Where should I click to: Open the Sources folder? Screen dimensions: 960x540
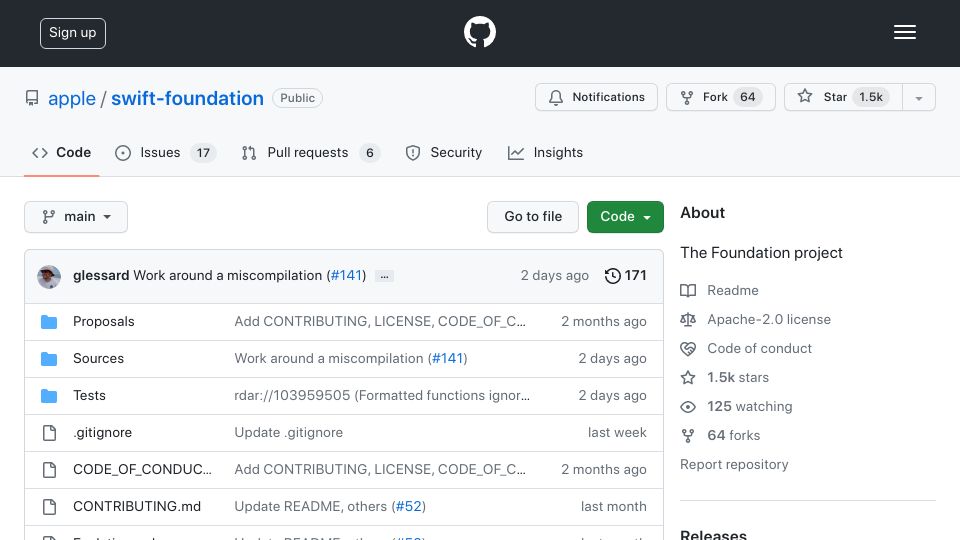[98, 358]
